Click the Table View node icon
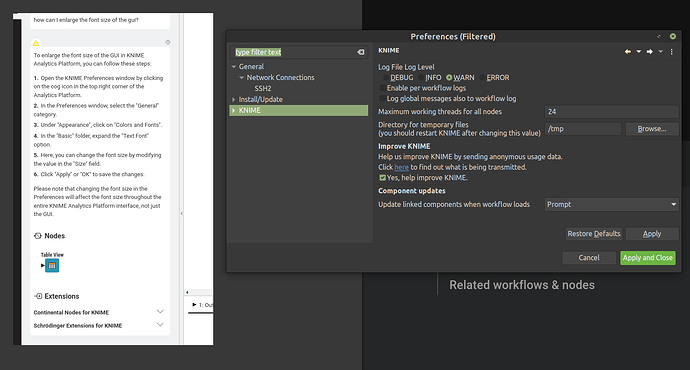The height and width of the screenshot is (370, 690). tap(52, 266)
